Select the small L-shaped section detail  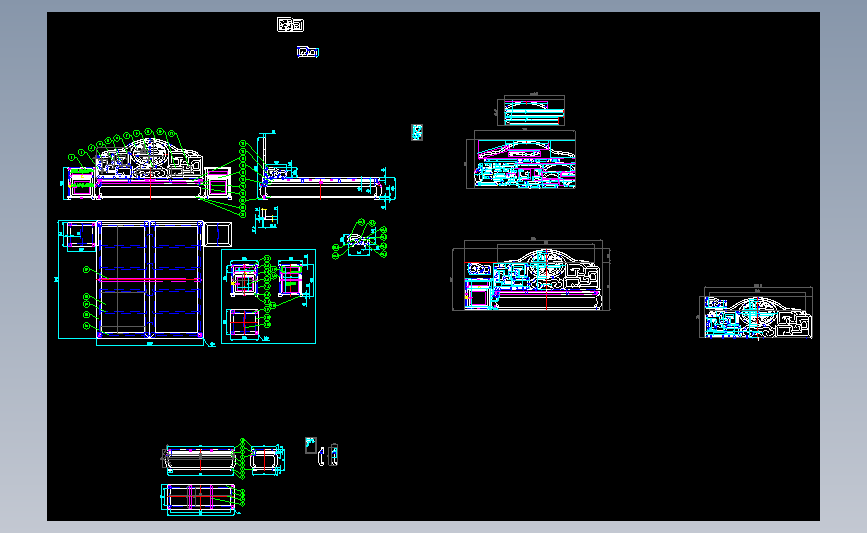click(267, 218)
